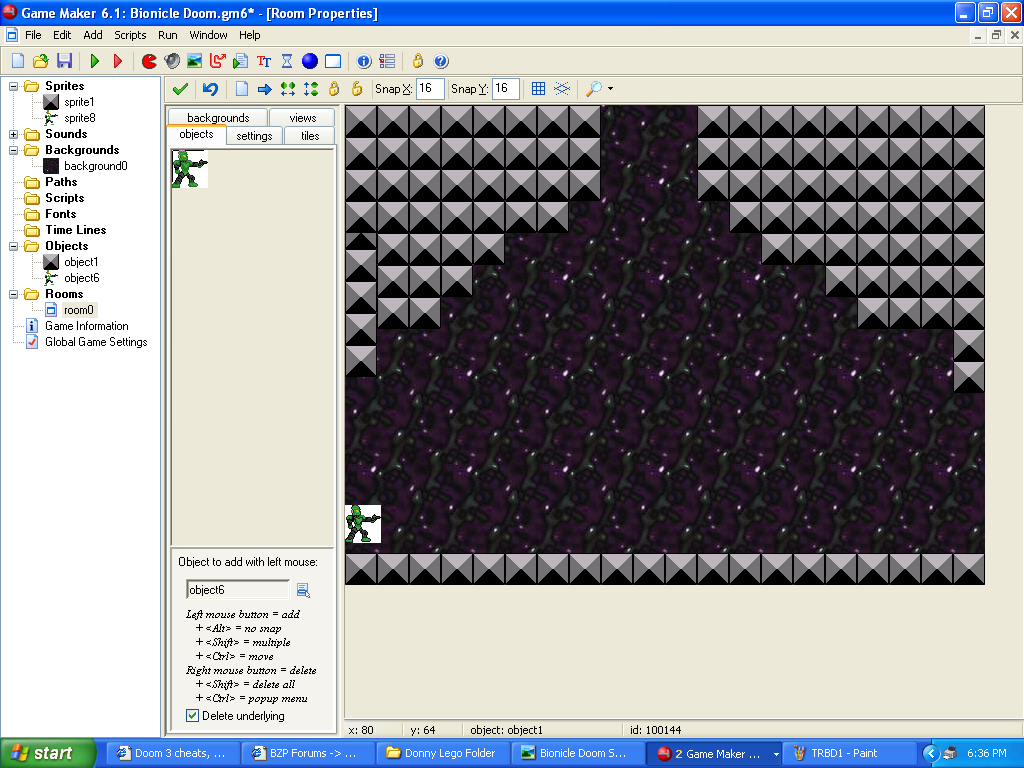
Task: Open the Scripts menu
Action: [x=130, y=35]
